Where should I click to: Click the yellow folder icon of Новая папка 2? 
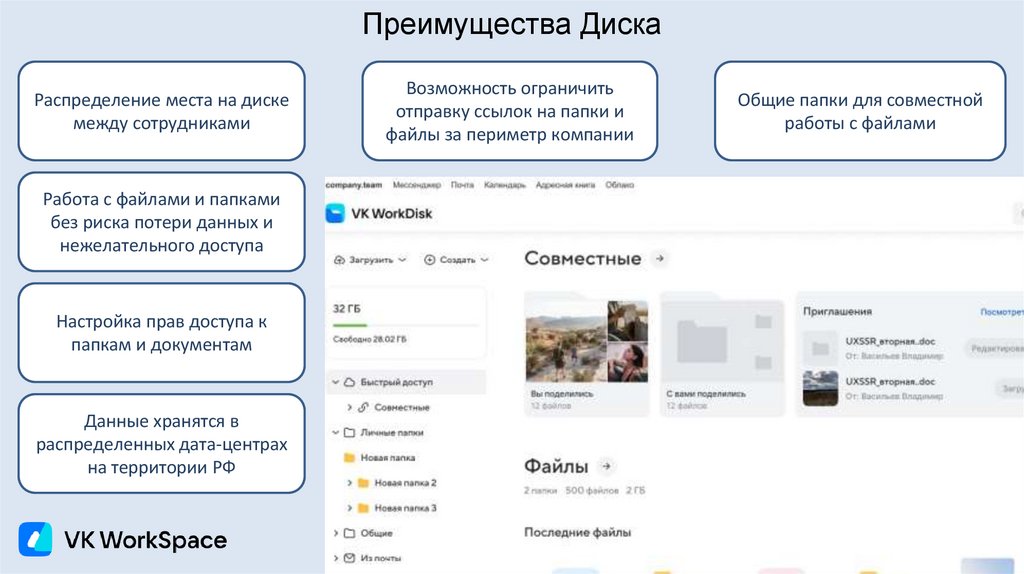click(363, 483)
